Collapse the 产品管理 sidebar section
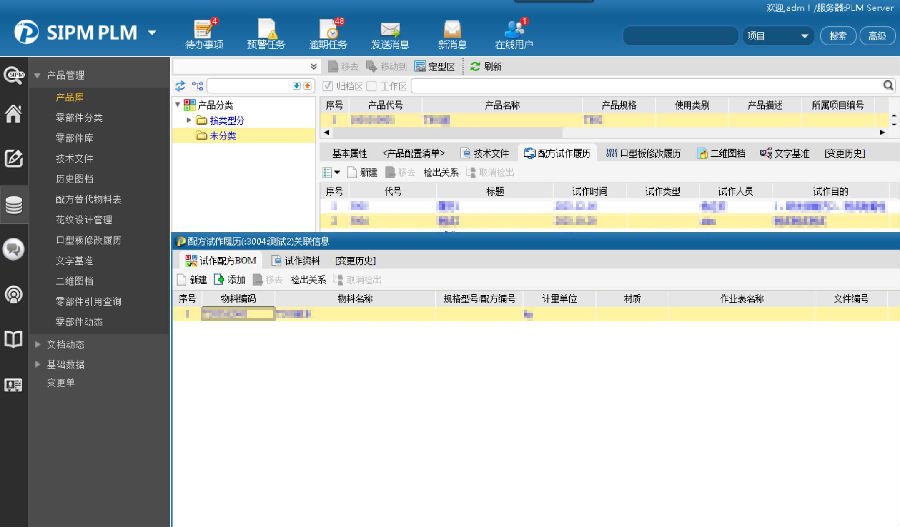Image resolution: width=900 pixels, height=527 pixels. 38,75
